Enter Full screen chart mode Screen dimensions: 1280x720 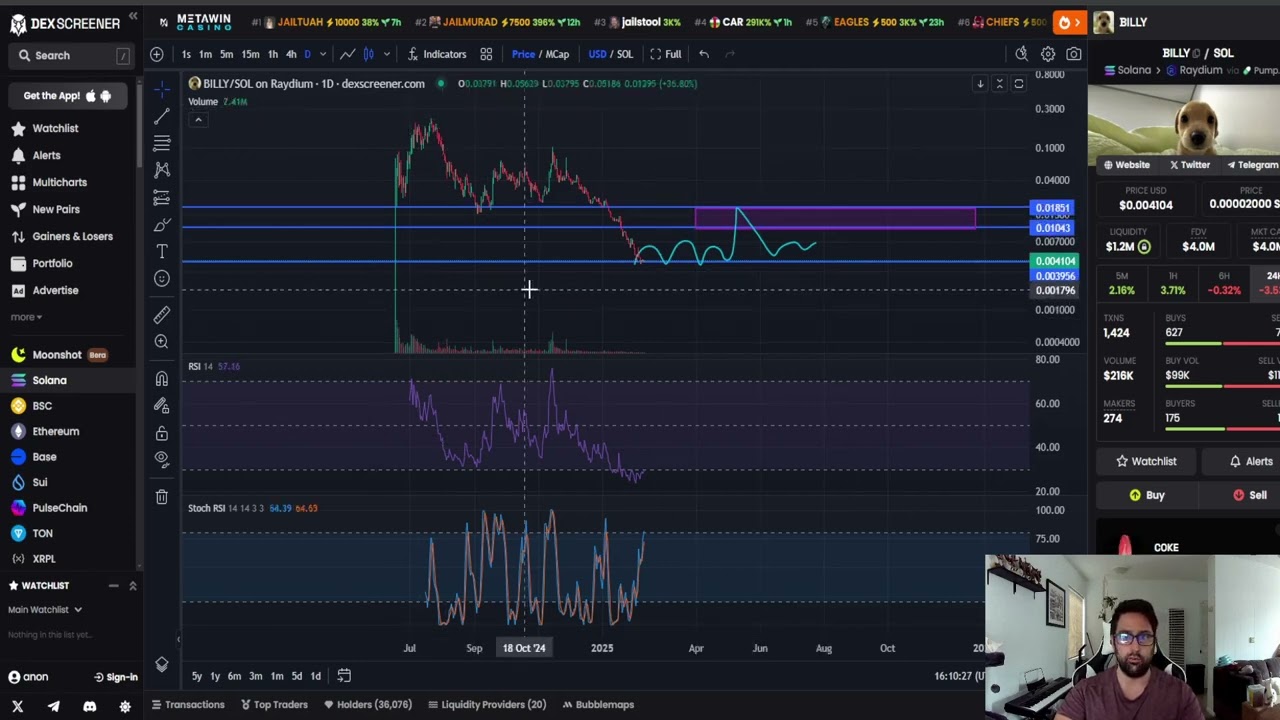665,54
